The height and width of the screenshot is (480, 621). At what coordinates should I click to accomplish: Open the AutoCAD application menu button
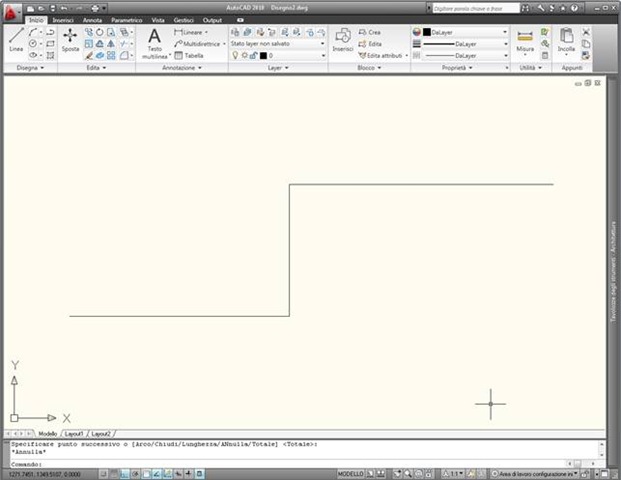coord(11,13)
